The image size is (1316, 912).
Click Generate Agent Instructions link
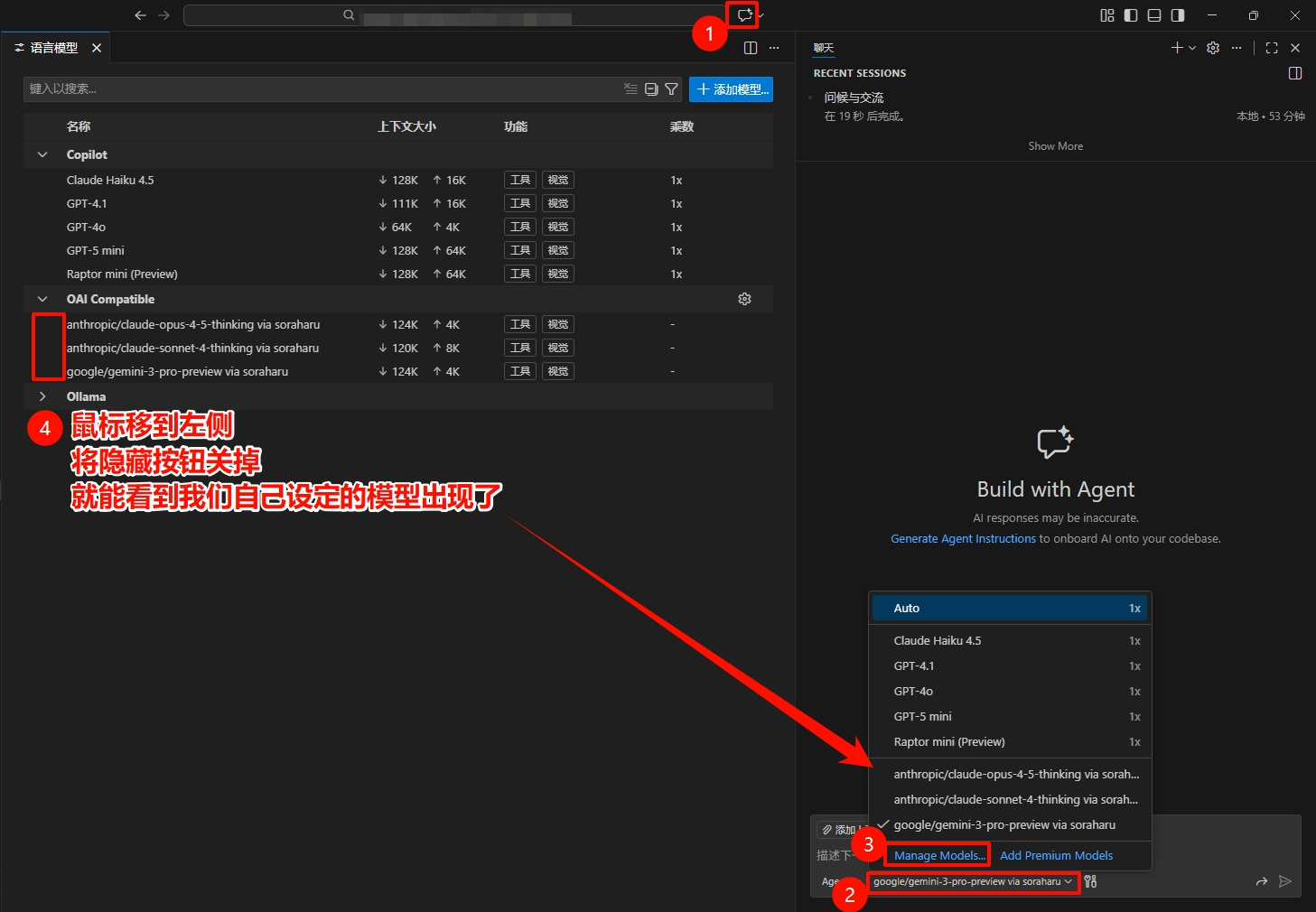tap(963, 538)
